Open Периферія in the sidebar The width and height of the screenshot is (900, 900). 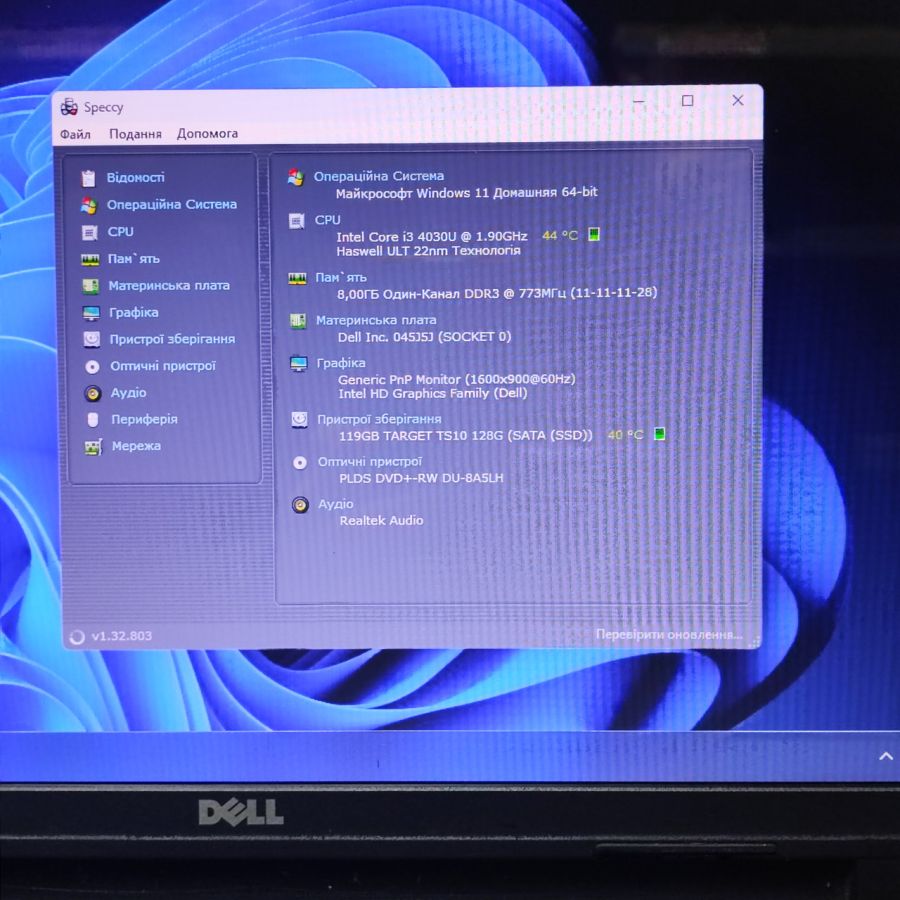point(145,419)
